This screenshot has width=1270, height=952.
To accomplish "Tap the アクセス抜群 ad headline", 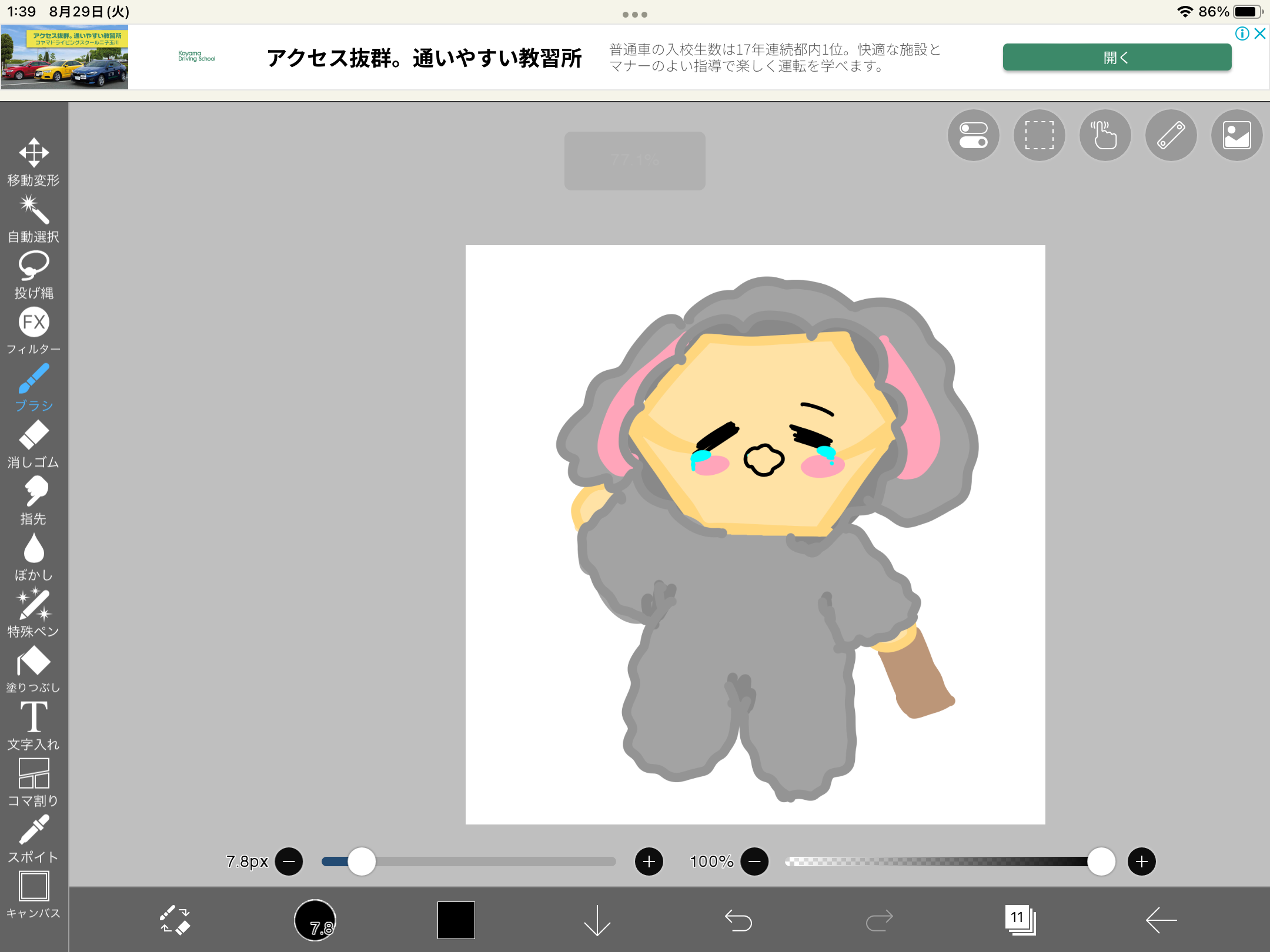I will coord(424,58).
